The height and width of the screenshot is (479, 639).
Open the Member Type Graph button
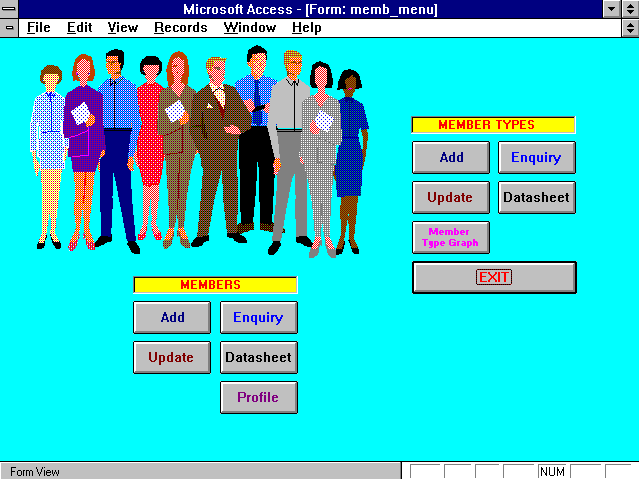pos(451,237)
